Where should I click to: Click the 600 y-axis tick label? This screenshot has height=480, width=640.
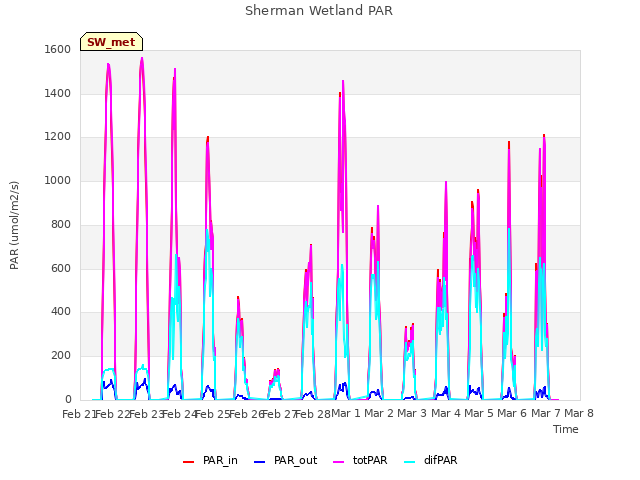[61, 268]
